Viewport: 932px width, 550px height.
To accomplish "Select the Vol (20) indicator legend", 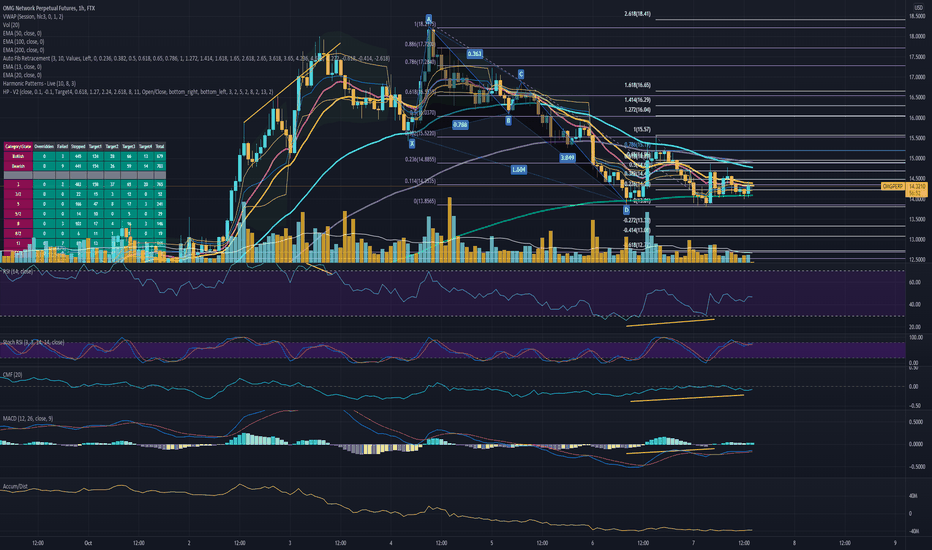I will (x=11, y=25).
